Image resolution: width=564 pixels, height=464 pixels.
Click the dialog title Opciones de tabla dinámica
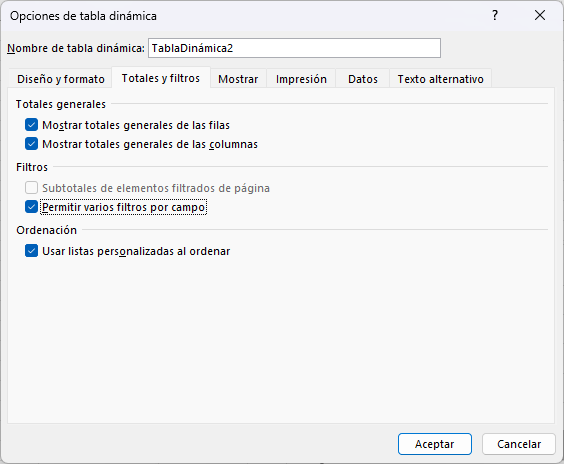[x=83, y=16]
